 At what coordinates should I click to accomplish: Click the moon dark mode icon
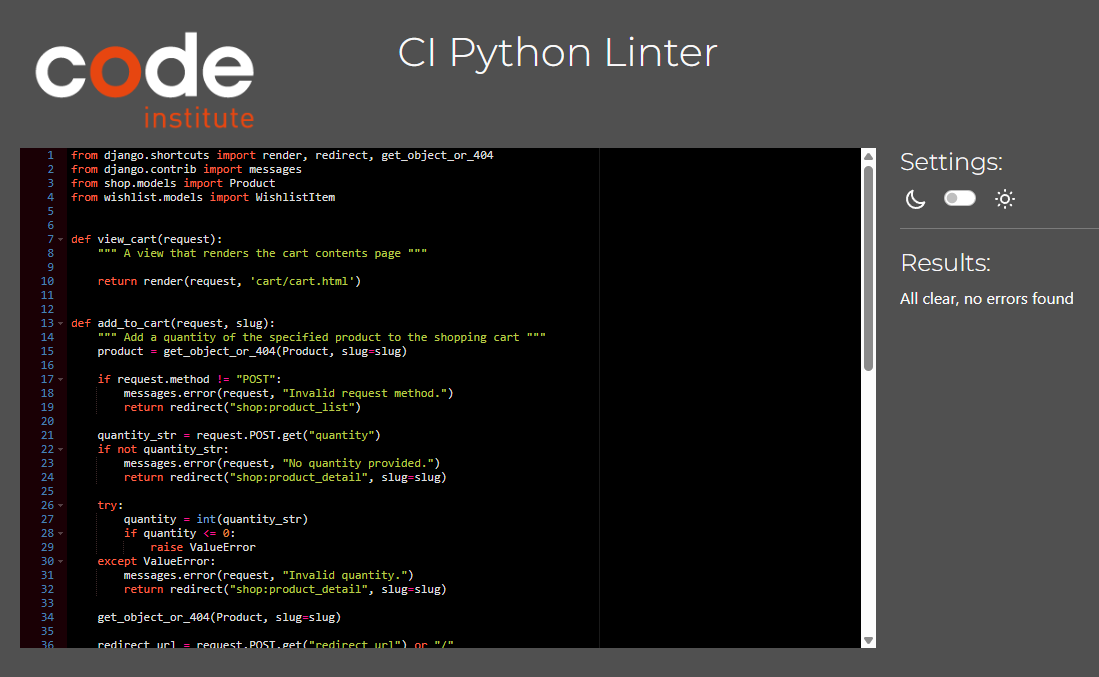915,199
